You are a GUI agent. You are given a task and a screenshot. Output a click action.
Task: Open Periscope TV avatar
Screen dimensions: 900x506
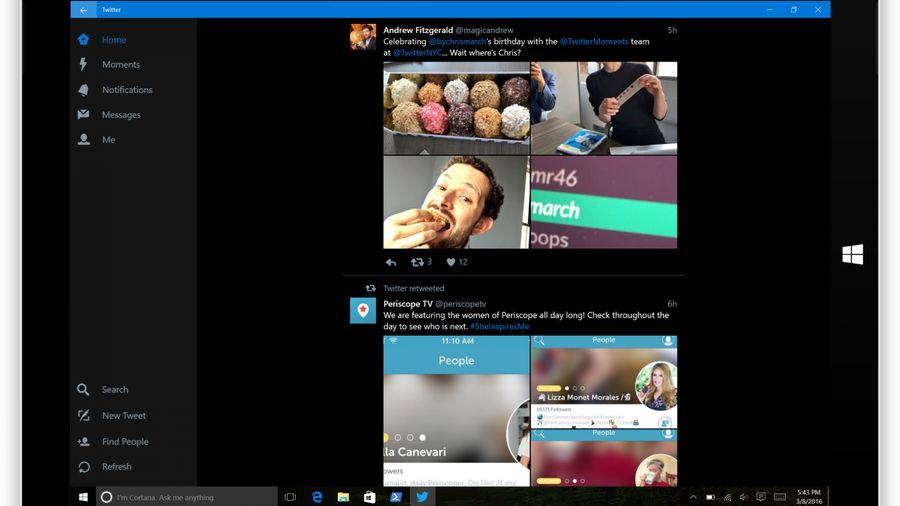363,310
